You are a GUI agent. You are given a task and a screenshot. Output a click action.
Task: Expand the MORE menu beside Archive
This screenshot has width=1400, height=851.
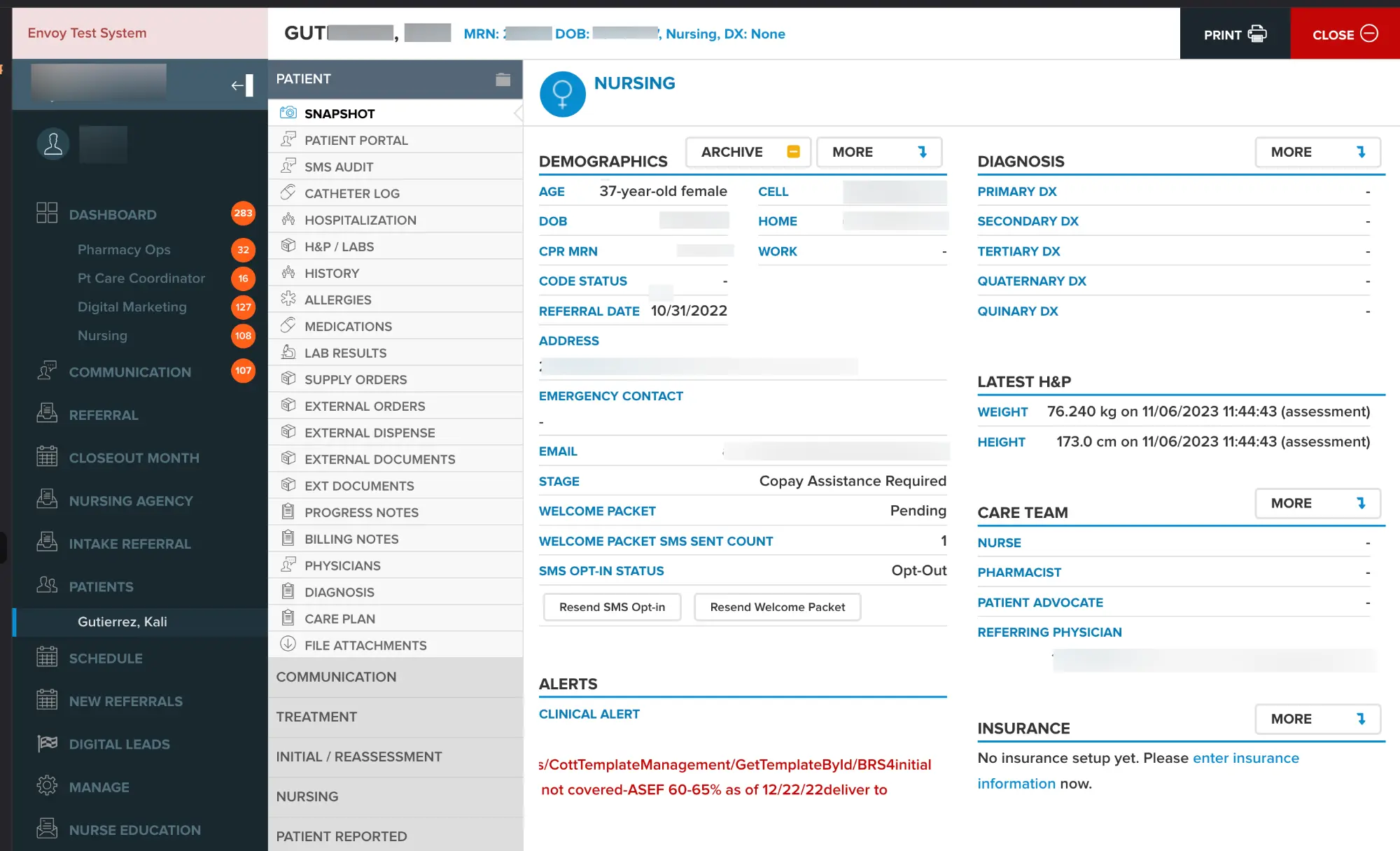point(879,151)
